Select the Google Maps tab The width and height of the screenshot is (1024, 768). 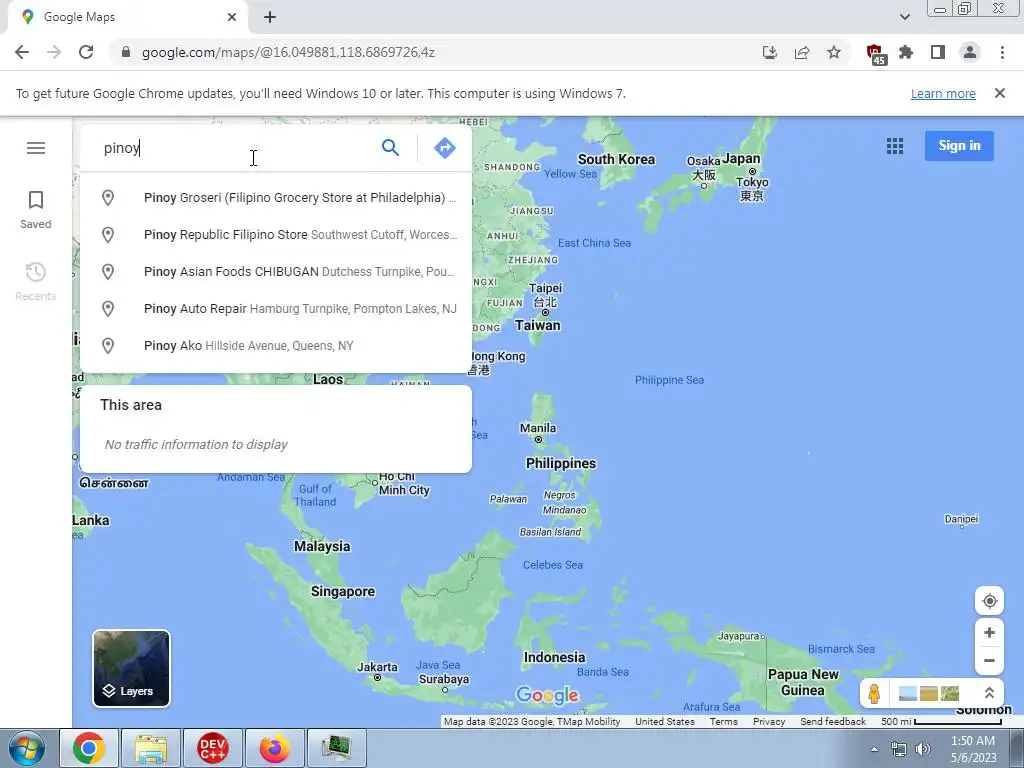[x=128, y=17]
